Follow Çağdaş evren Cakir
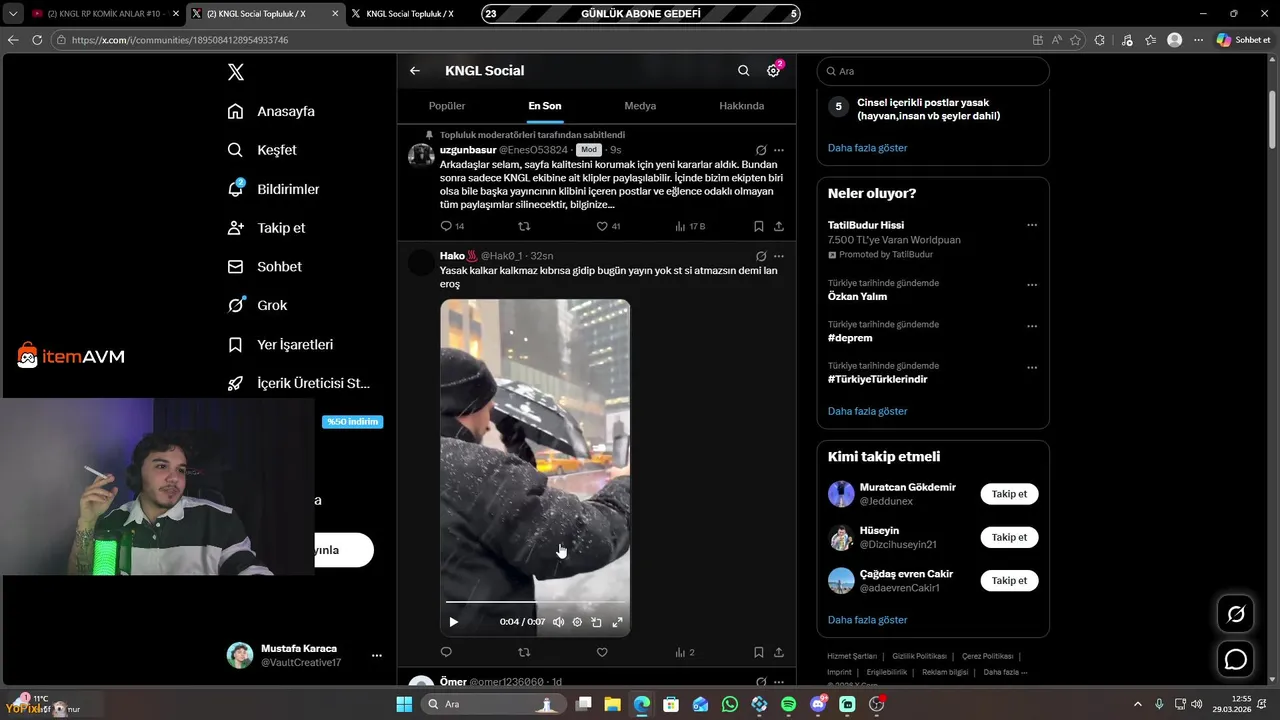 tap(1009, 580)
